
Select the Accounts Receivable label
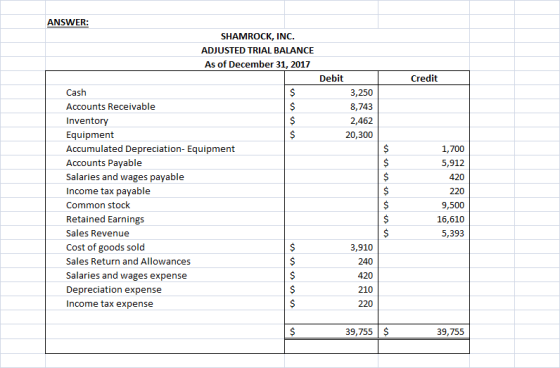coord(111,107)
